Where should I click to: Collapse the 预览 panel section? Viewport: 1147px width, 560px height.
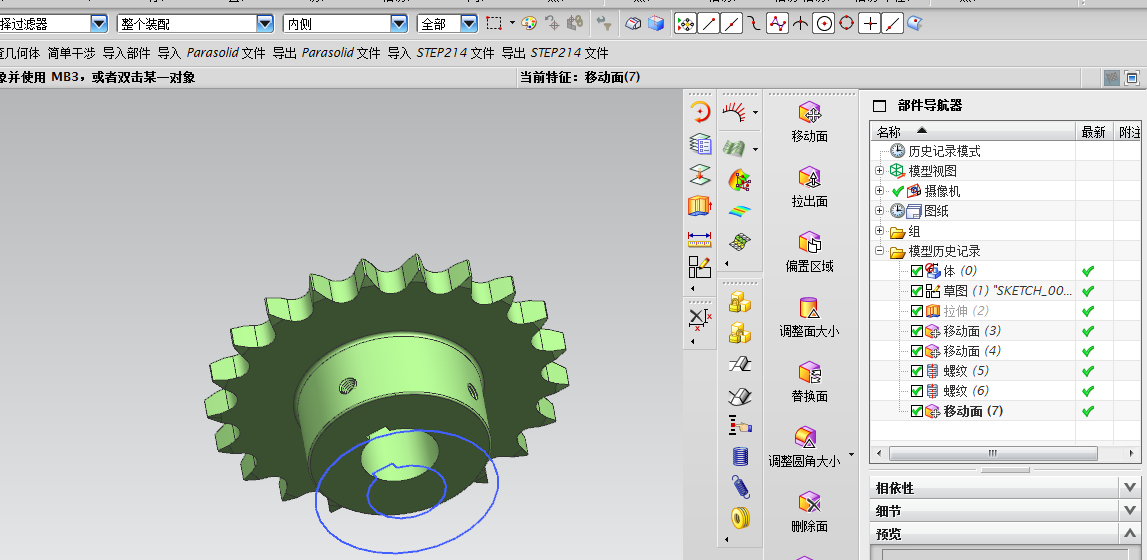tap(1129, 533)
